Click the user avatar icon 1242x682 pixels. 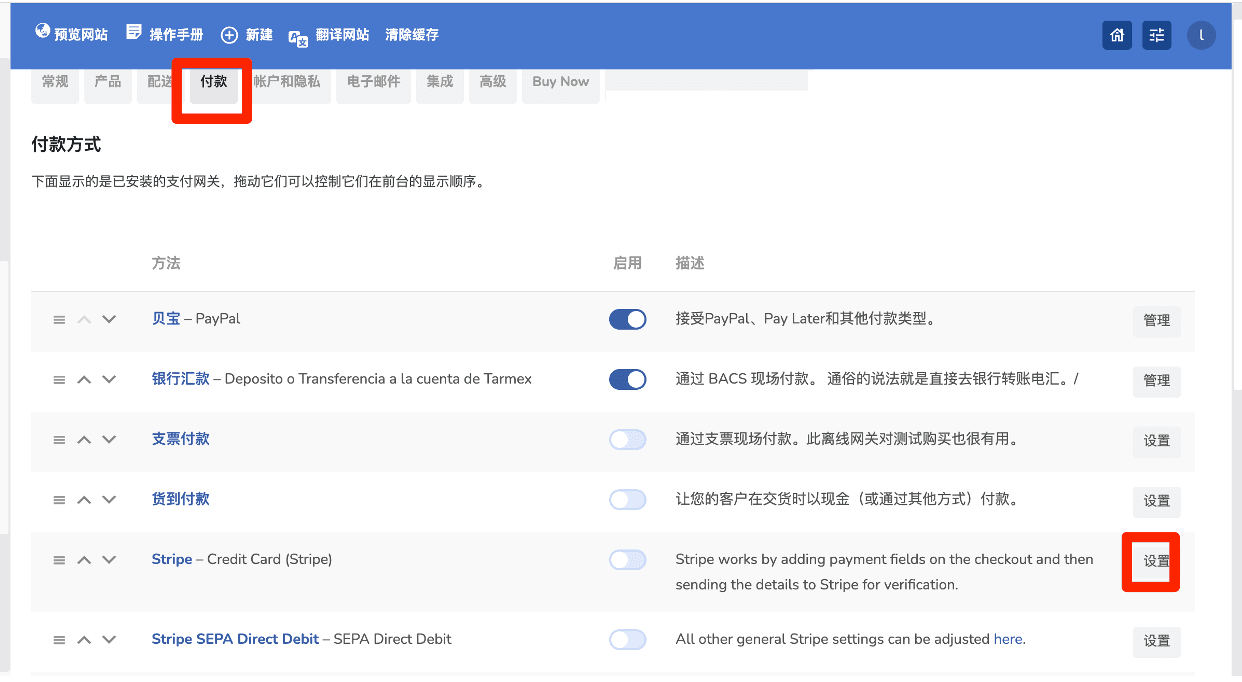click(x=1201, y=36)
